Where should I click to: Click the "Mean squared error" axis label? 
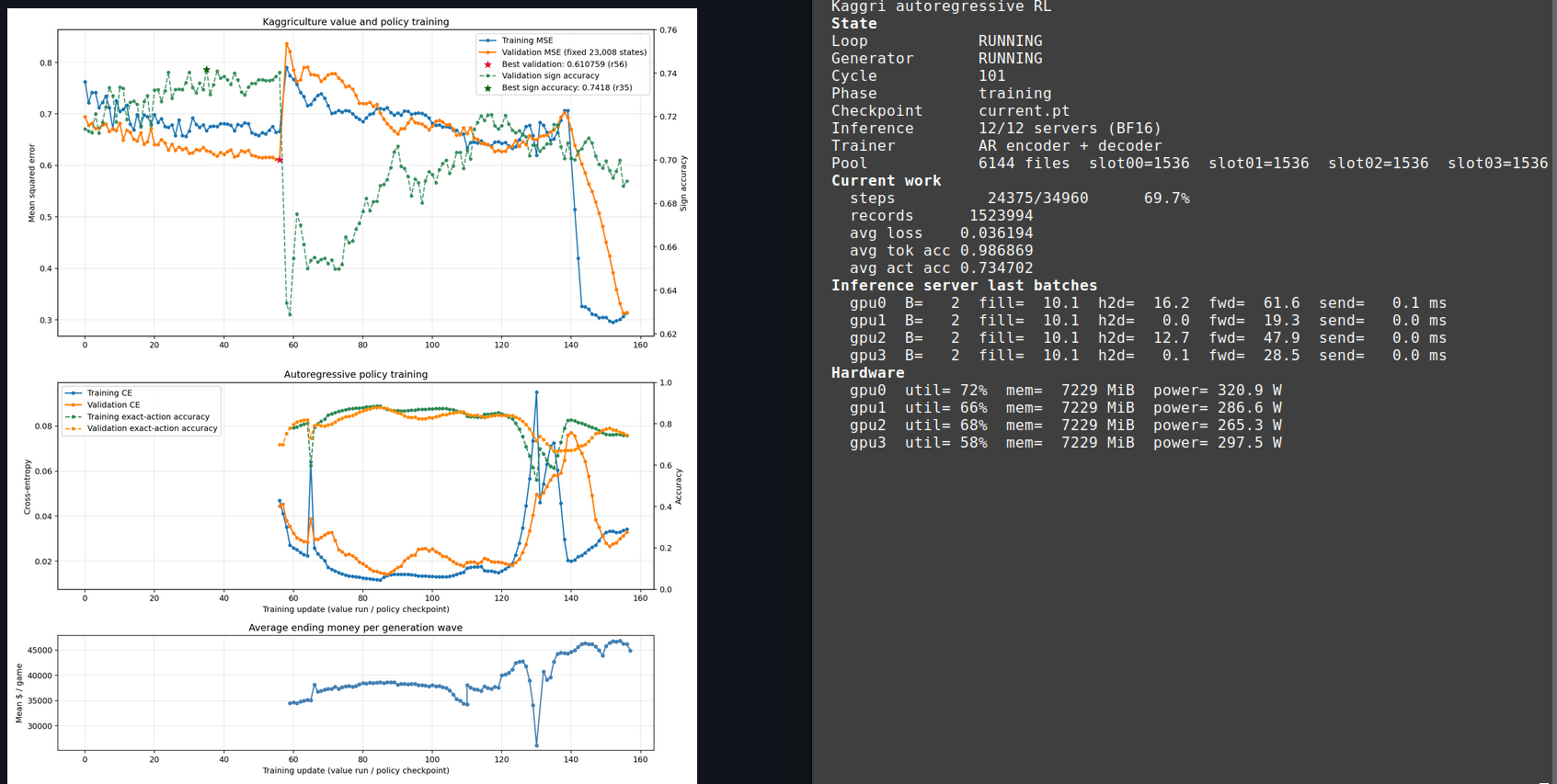click(31, 183)
